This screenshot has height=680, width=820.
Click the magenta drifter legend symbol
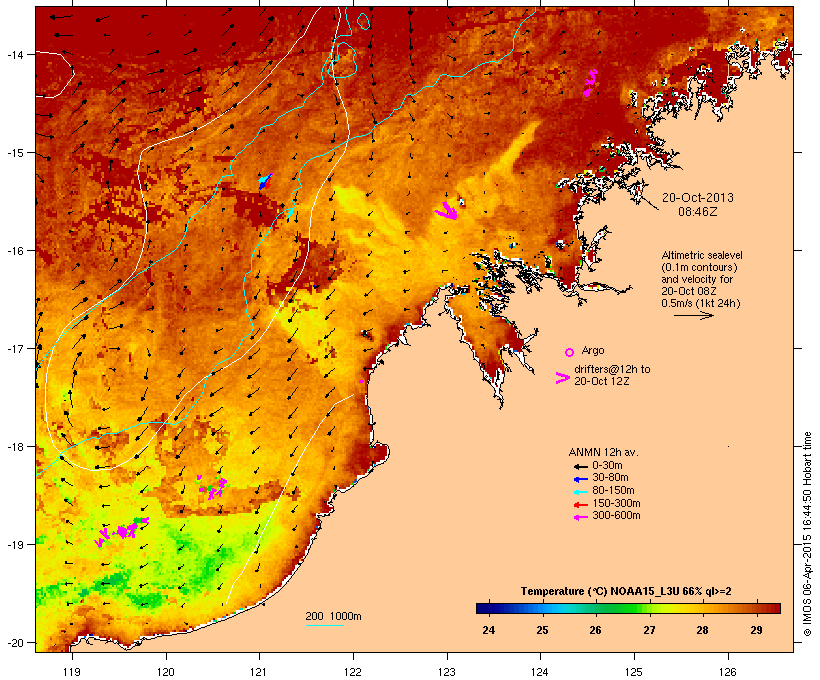[563, 378]
